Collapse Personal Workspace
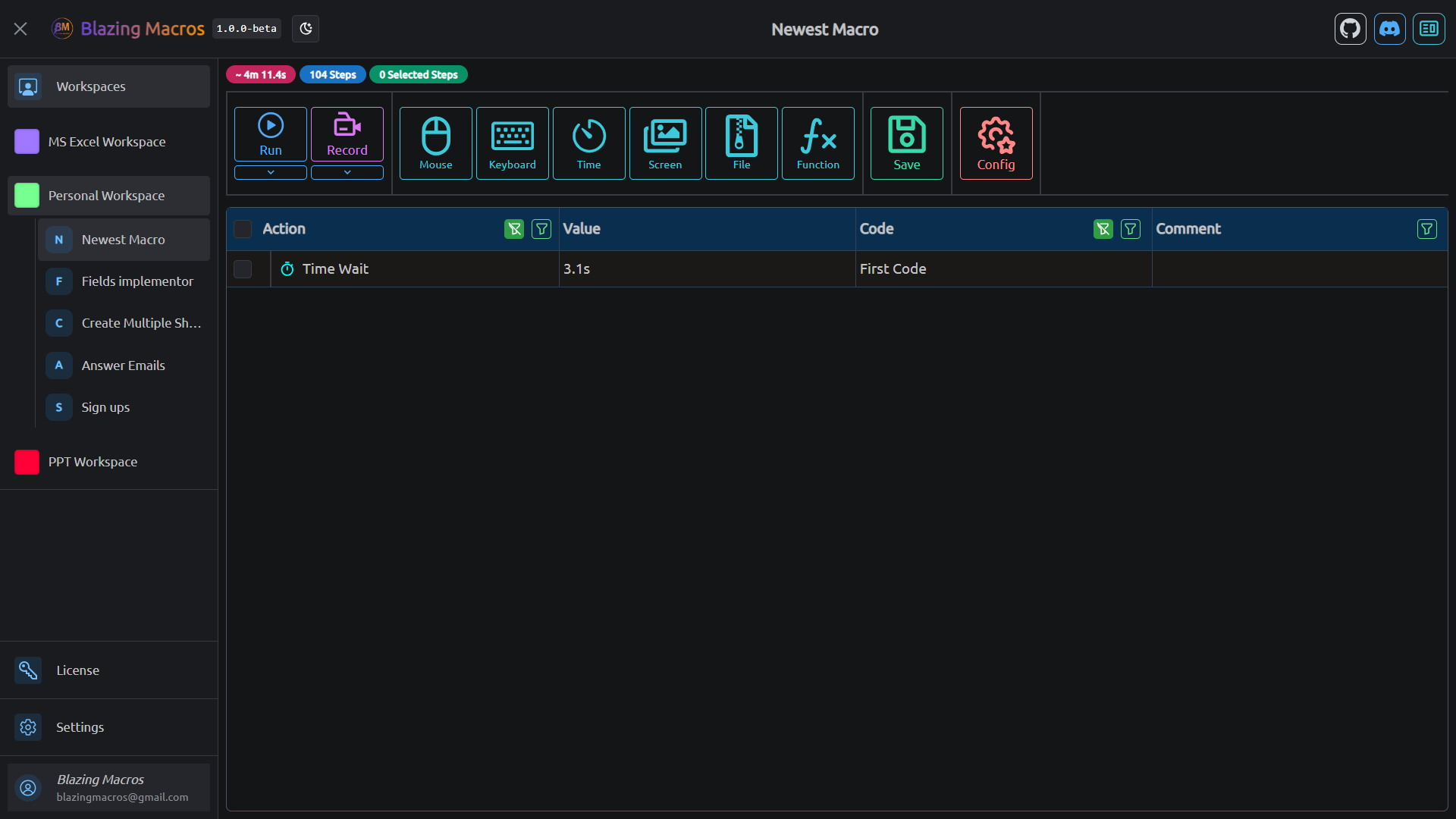The image size is (1456, 819). (x=108, y=196)
